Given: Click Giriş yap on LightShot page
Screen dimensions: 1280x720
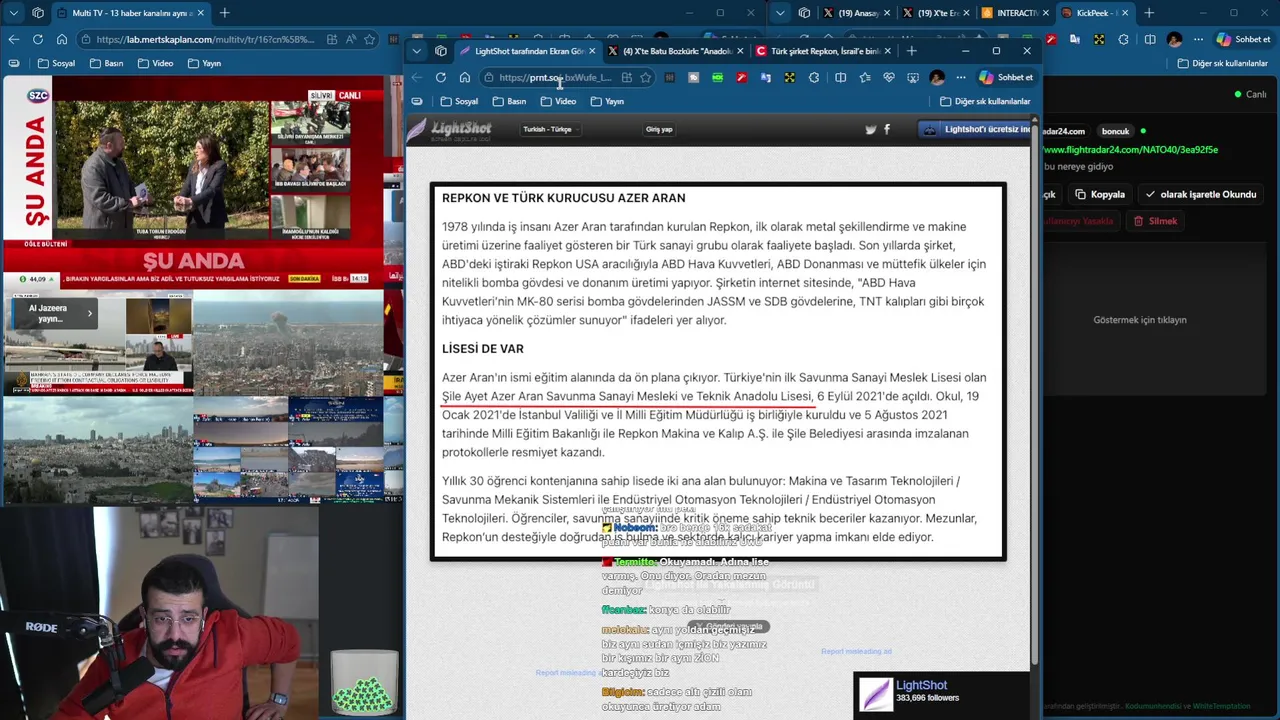Looking at the screenshot, I should (659, 129).
